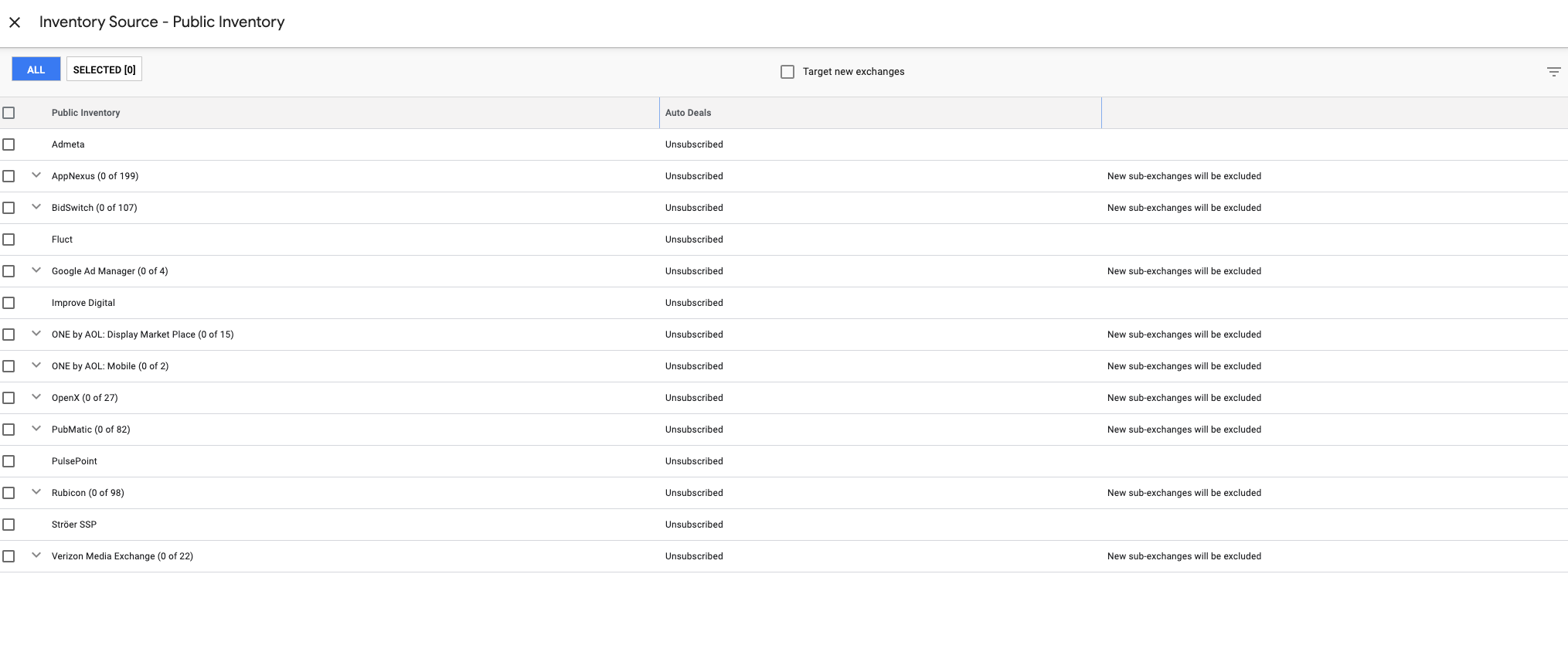Viewport: 1568px width, 659px height.
Task: Click the Fluct row name
Action: pyautogui.click(x=62, y=239)
